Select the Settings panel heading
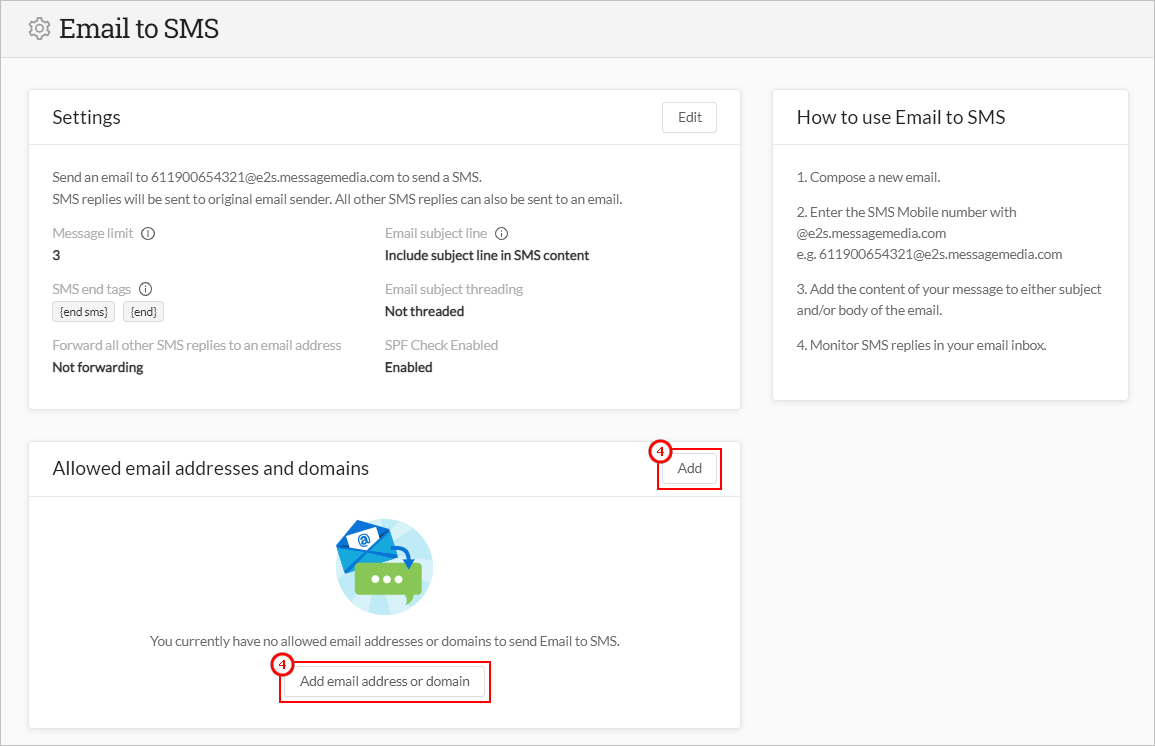Image resolution: width=1155 pixels, height=746 pixels. [86, 117]
